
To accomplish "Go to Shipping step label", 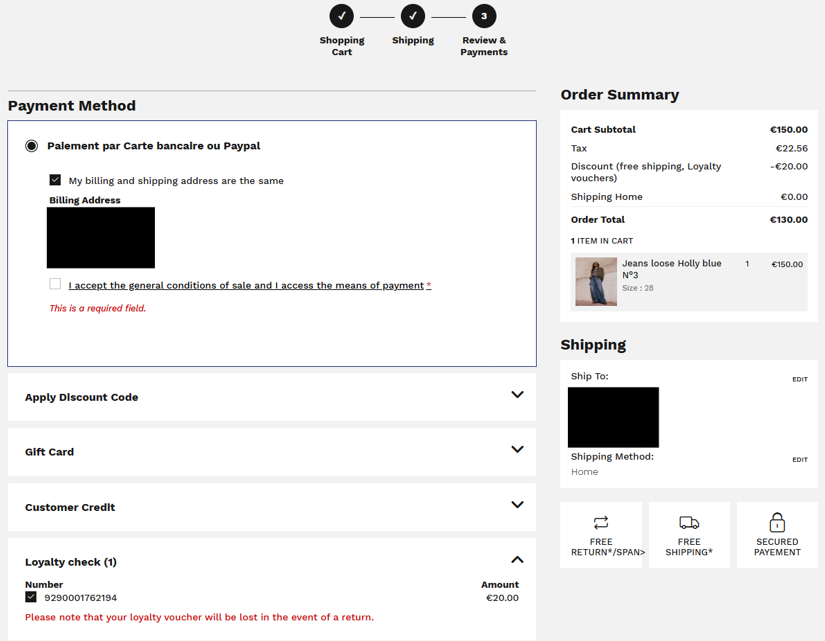I will point(413,41).
